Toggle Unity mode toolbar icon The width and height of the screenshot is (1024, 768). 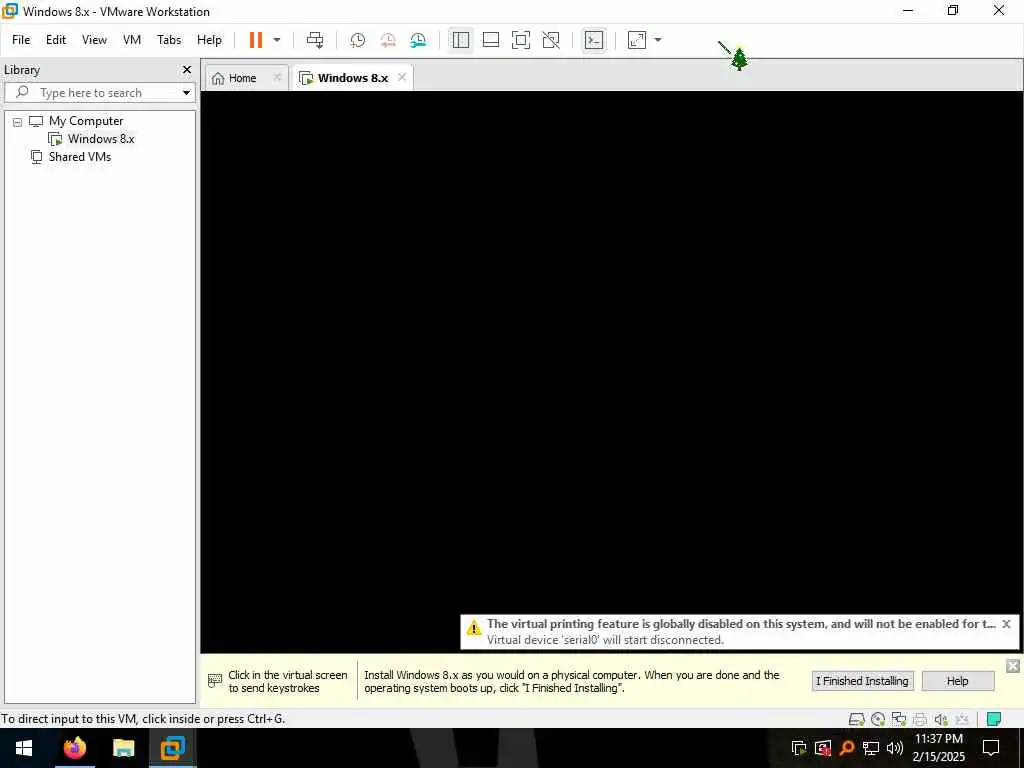(x=551, y=40)
